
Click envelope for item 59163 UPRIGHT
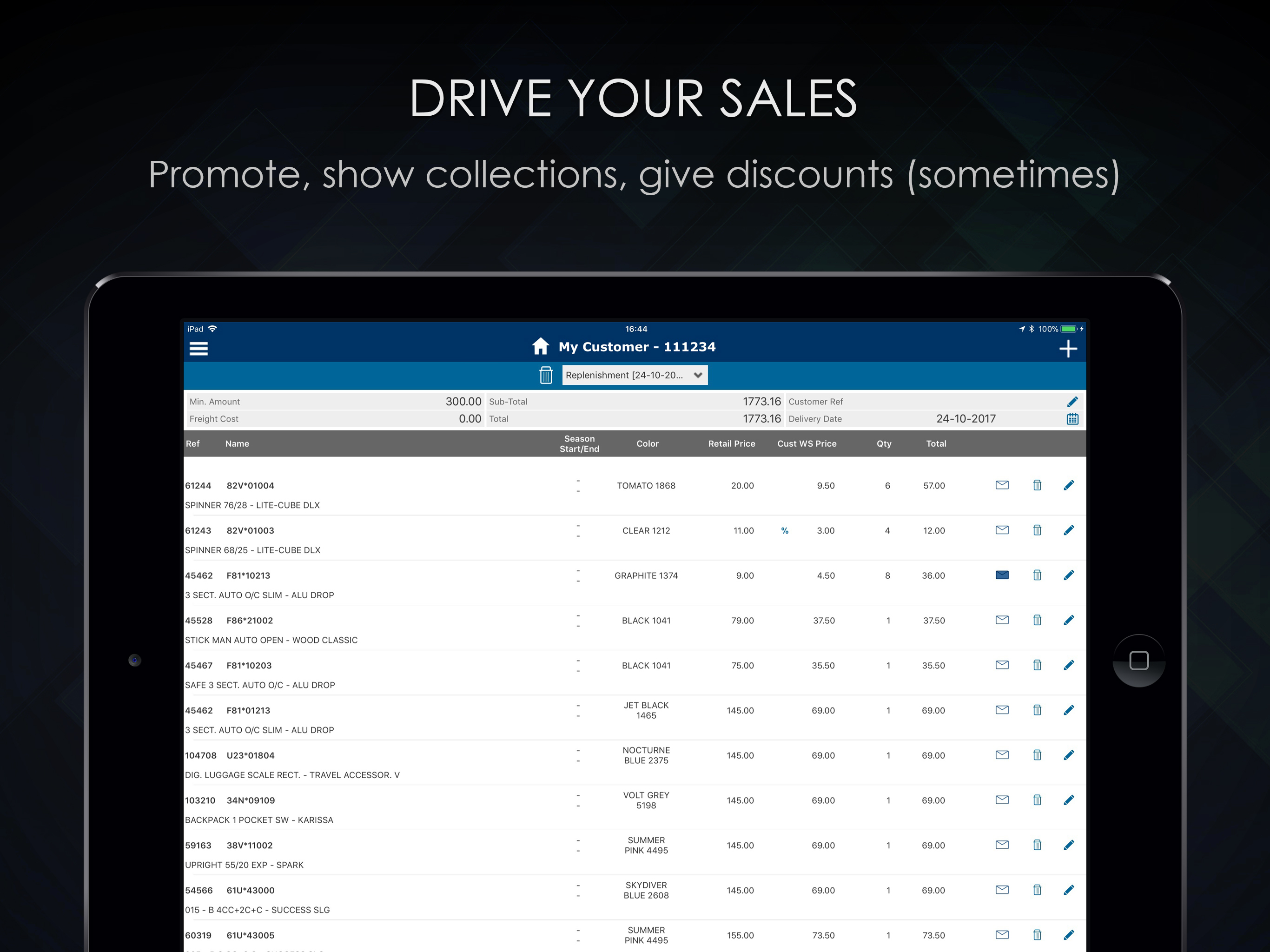tap(1002, 845)
